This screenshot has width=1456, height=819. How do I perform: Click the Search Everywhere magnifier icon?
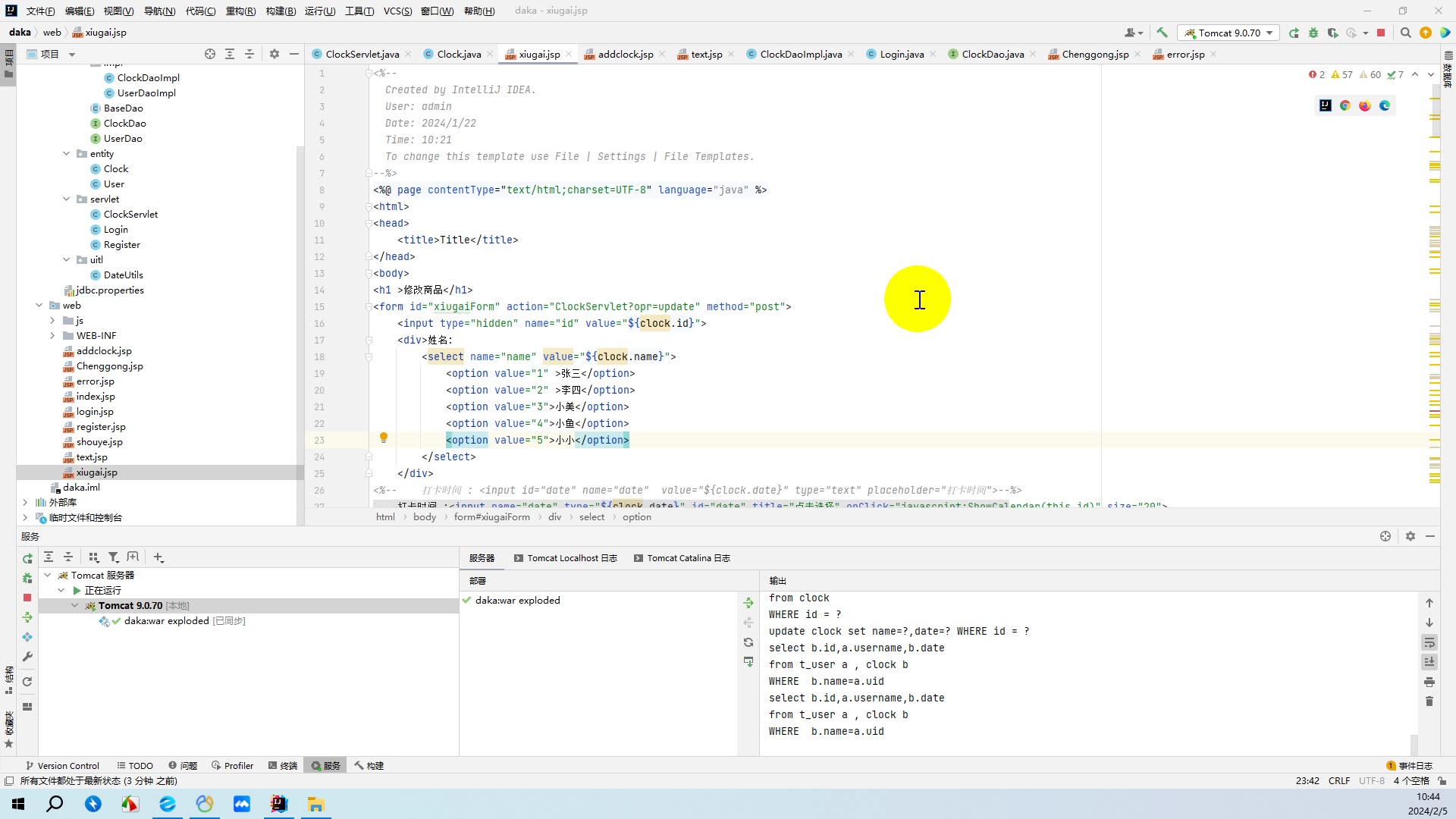1405,33
